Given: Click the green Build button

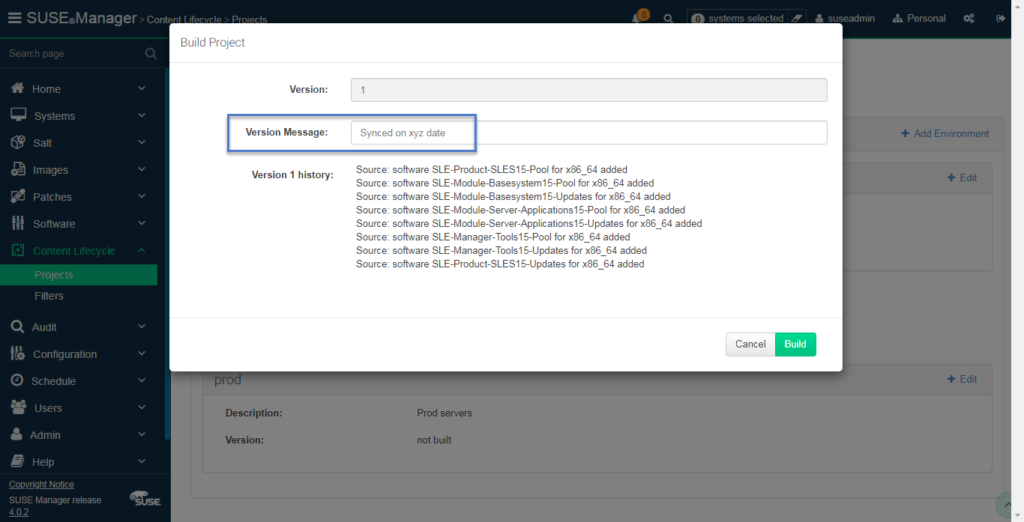Looking at the screenshot, I should pyautogui.click(x=795, y=344).
